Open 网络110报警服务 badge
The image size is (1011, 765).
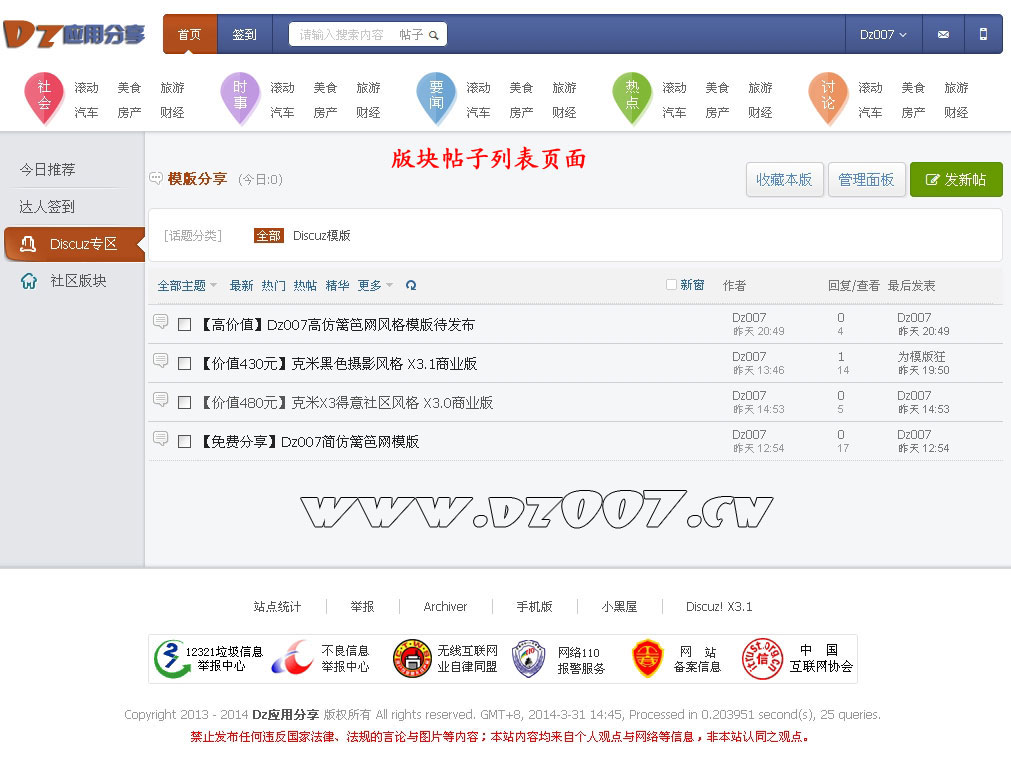[x=559, y=659]
